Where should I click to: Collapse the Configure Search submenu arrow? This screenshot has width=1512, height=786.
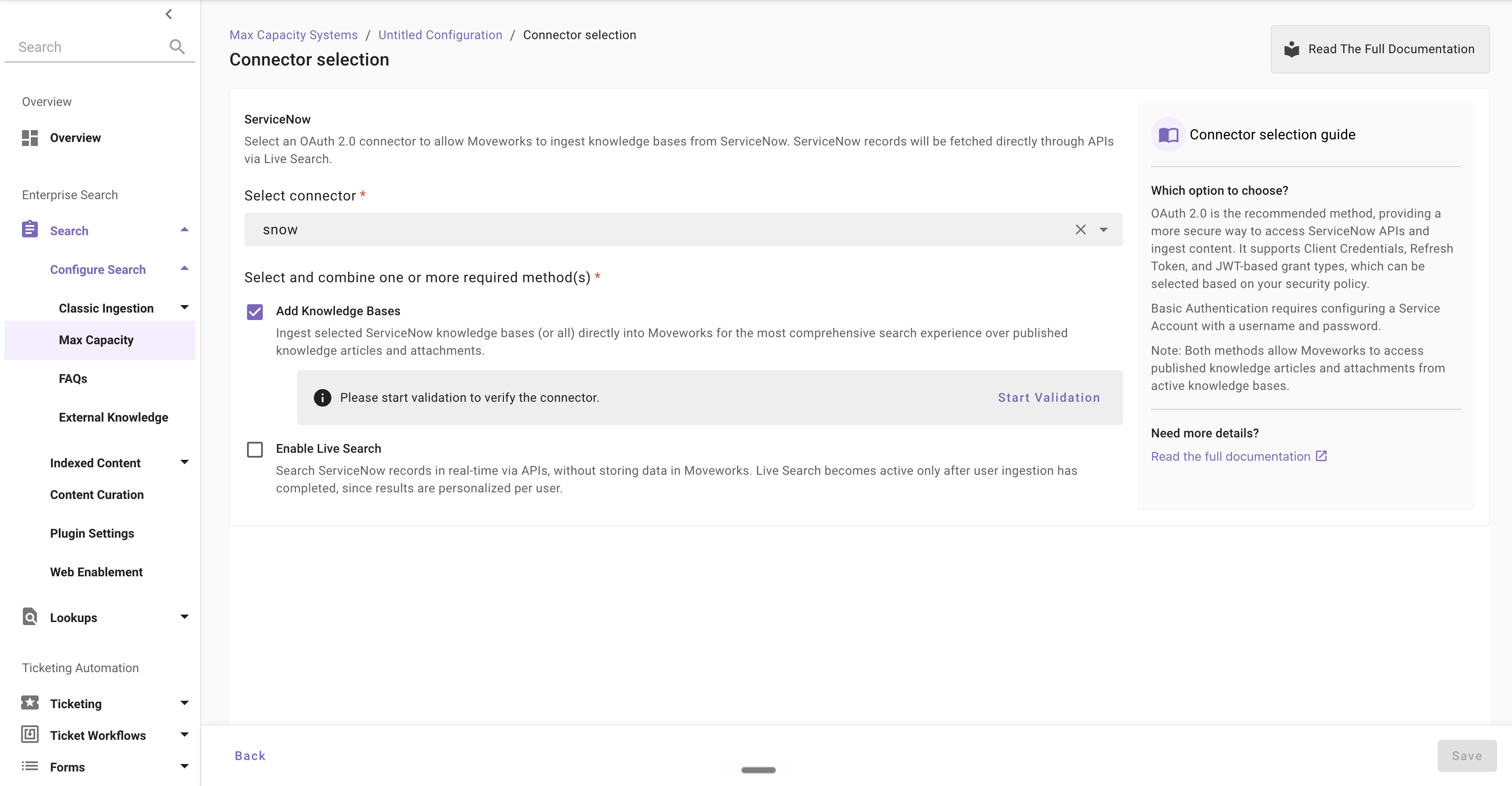tap(184, 268)
